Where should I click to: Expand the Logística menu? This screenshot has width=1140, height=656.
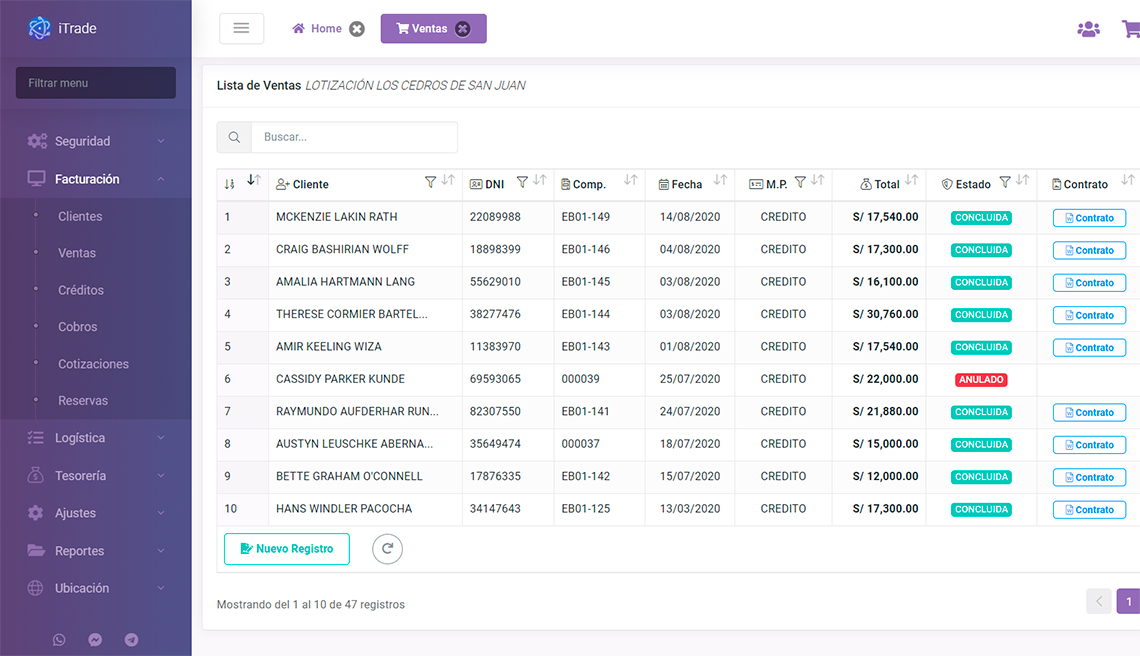[95, 438]
